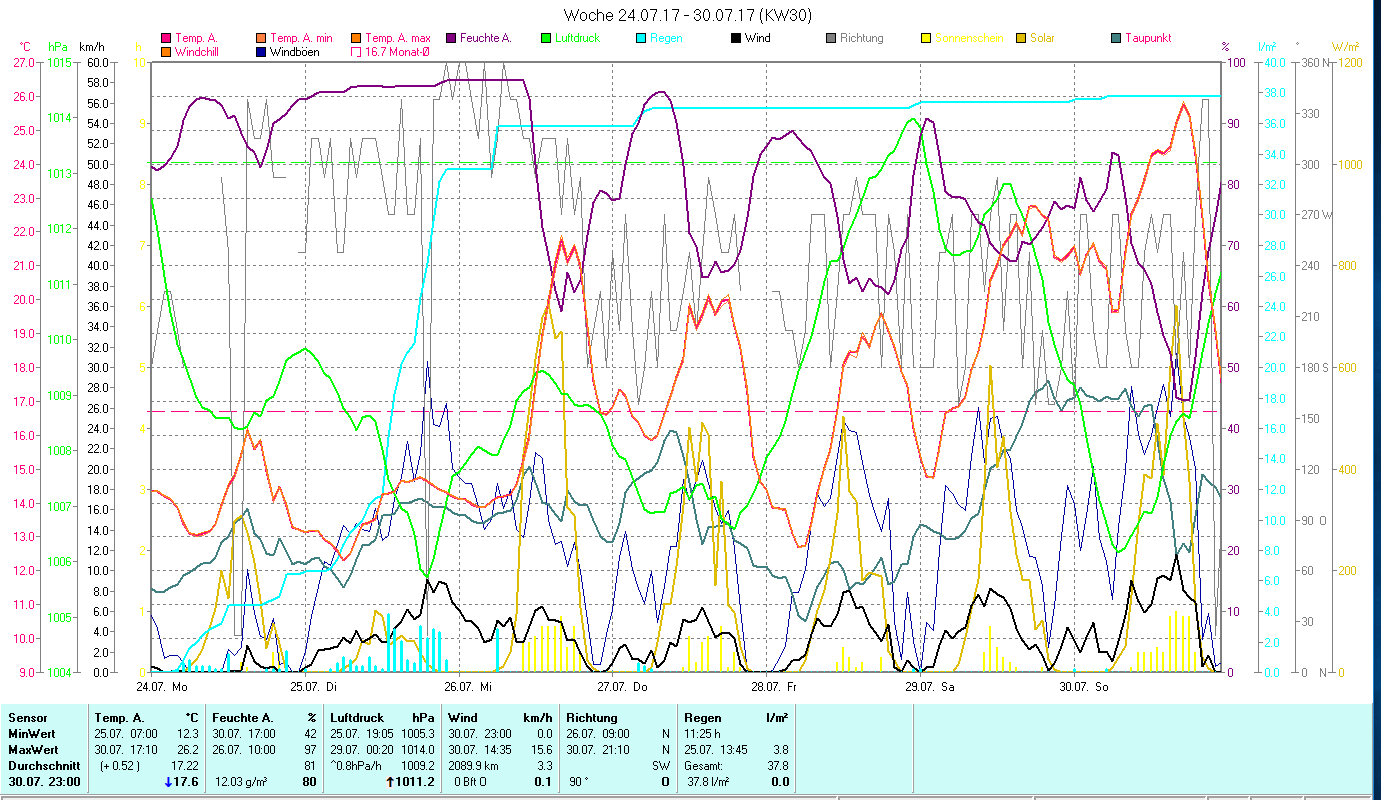Click the 'Gesamt:' rain total label
1381x800 pixels.
(704, 765)
